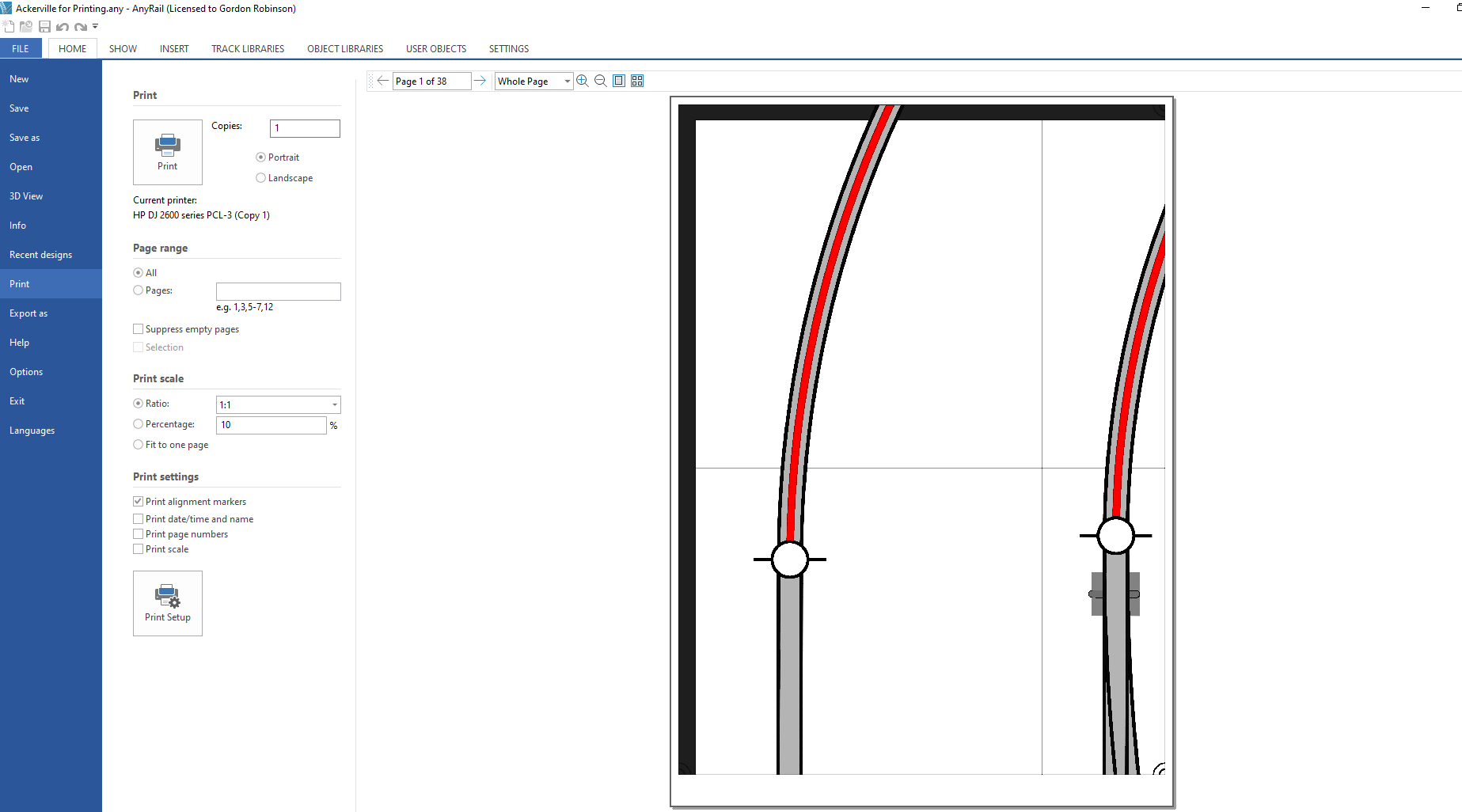Enable Suppress empty pages

(x=139, y=329)
